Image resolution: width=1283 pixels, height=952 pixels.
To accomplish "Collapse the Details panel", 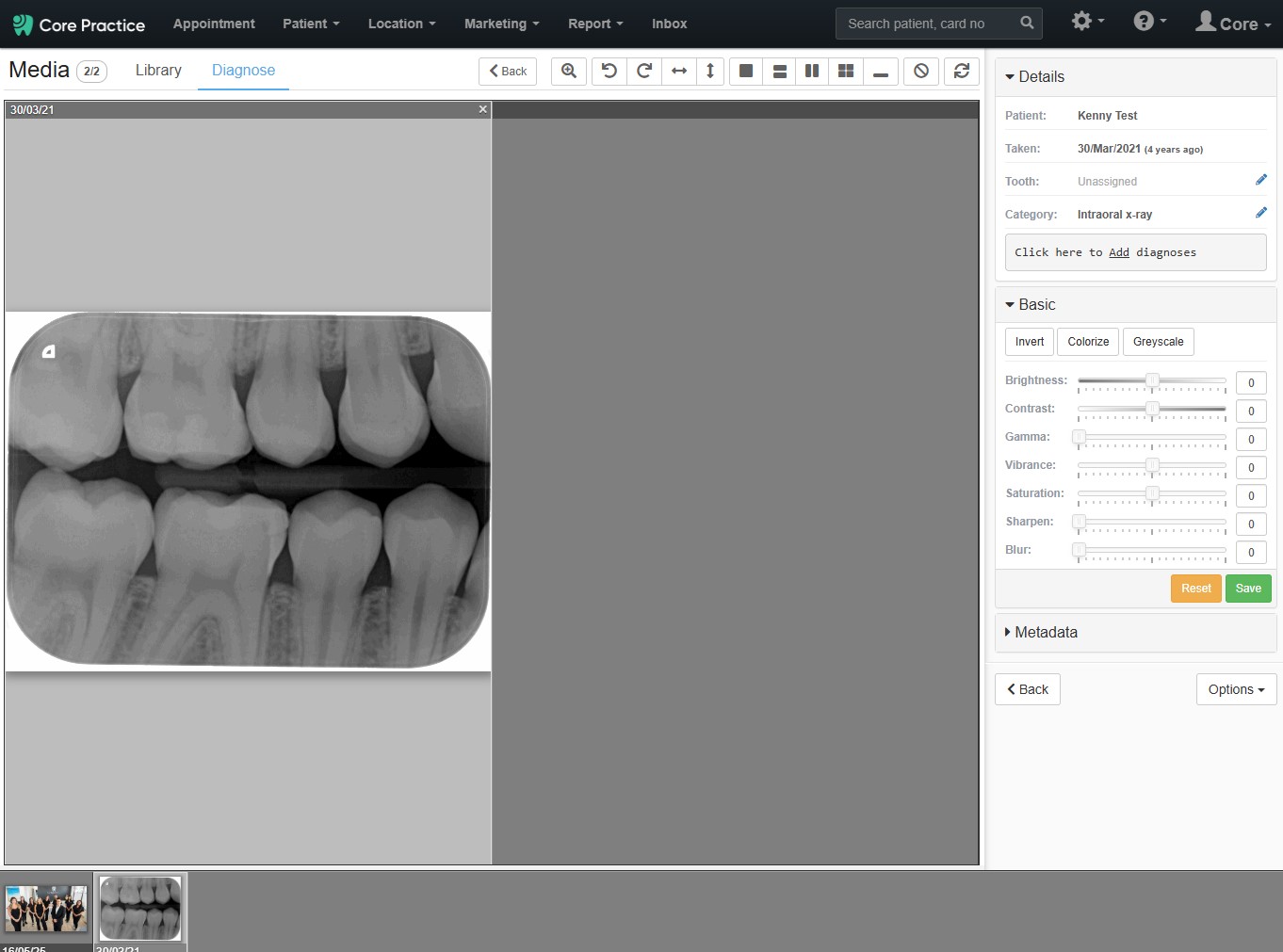I will tap(1035, 77).
